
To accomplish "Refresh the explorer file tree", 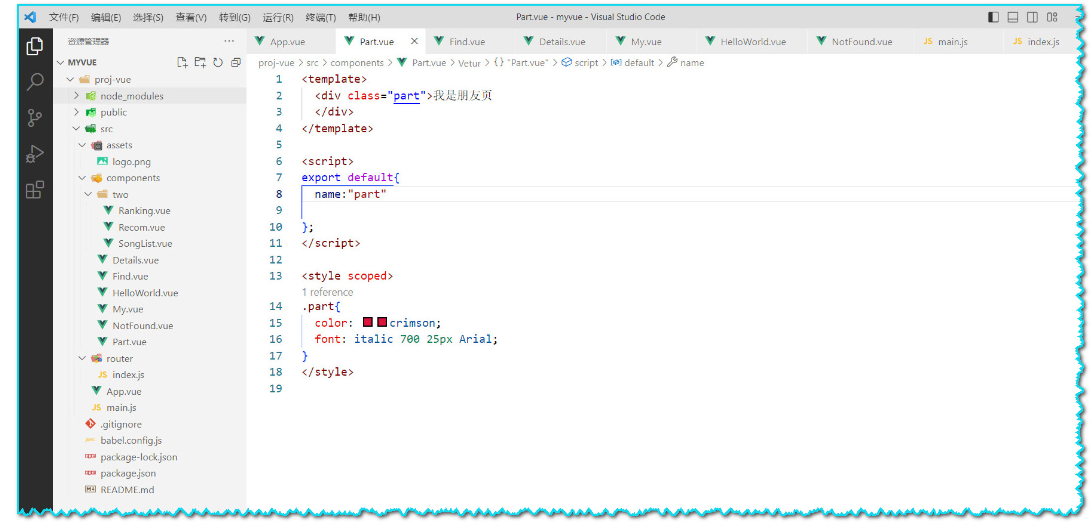I will point(217,62).
